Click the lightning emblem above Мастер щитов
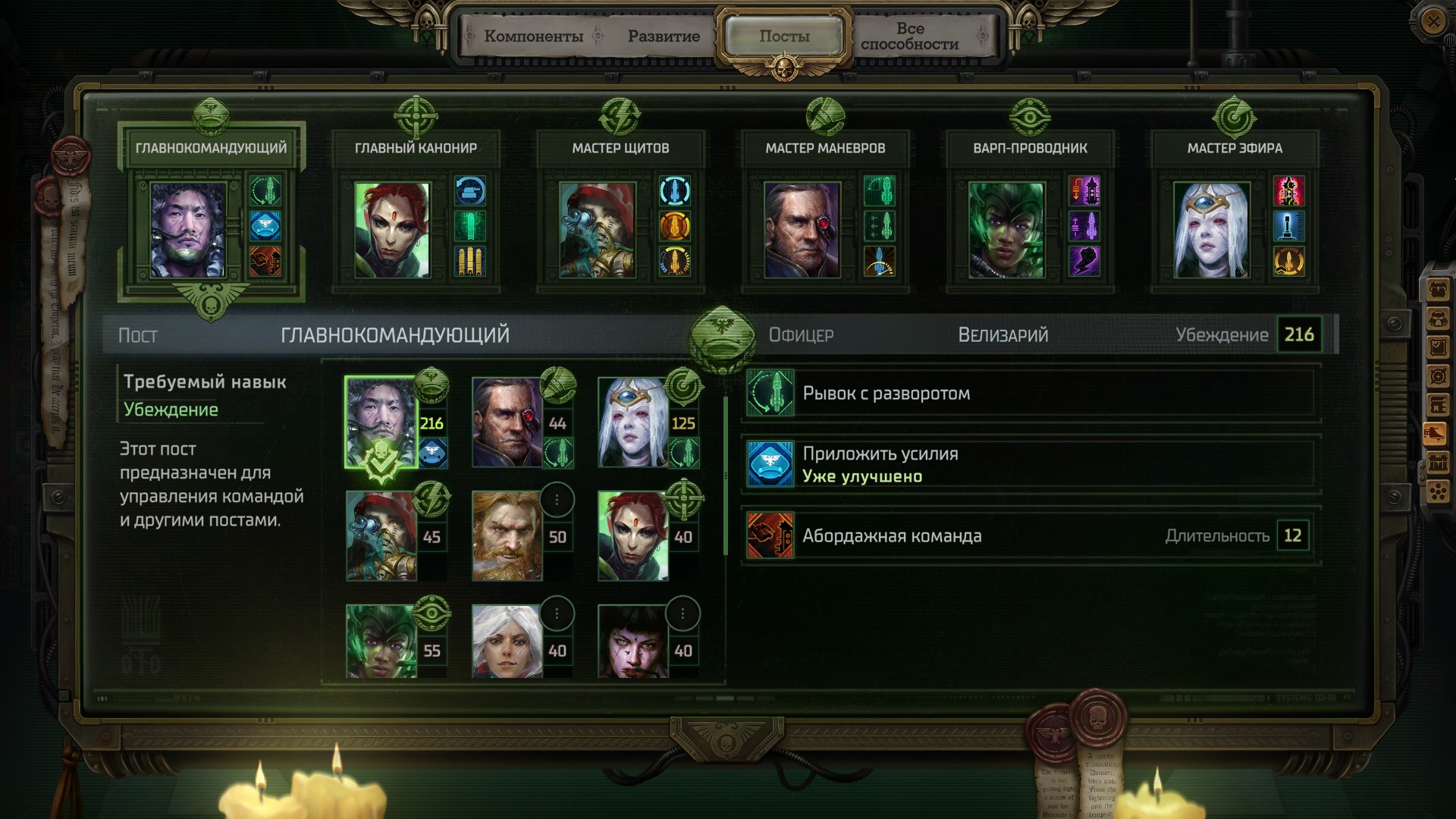This screenshot has height=819, width=1456. 620,116
